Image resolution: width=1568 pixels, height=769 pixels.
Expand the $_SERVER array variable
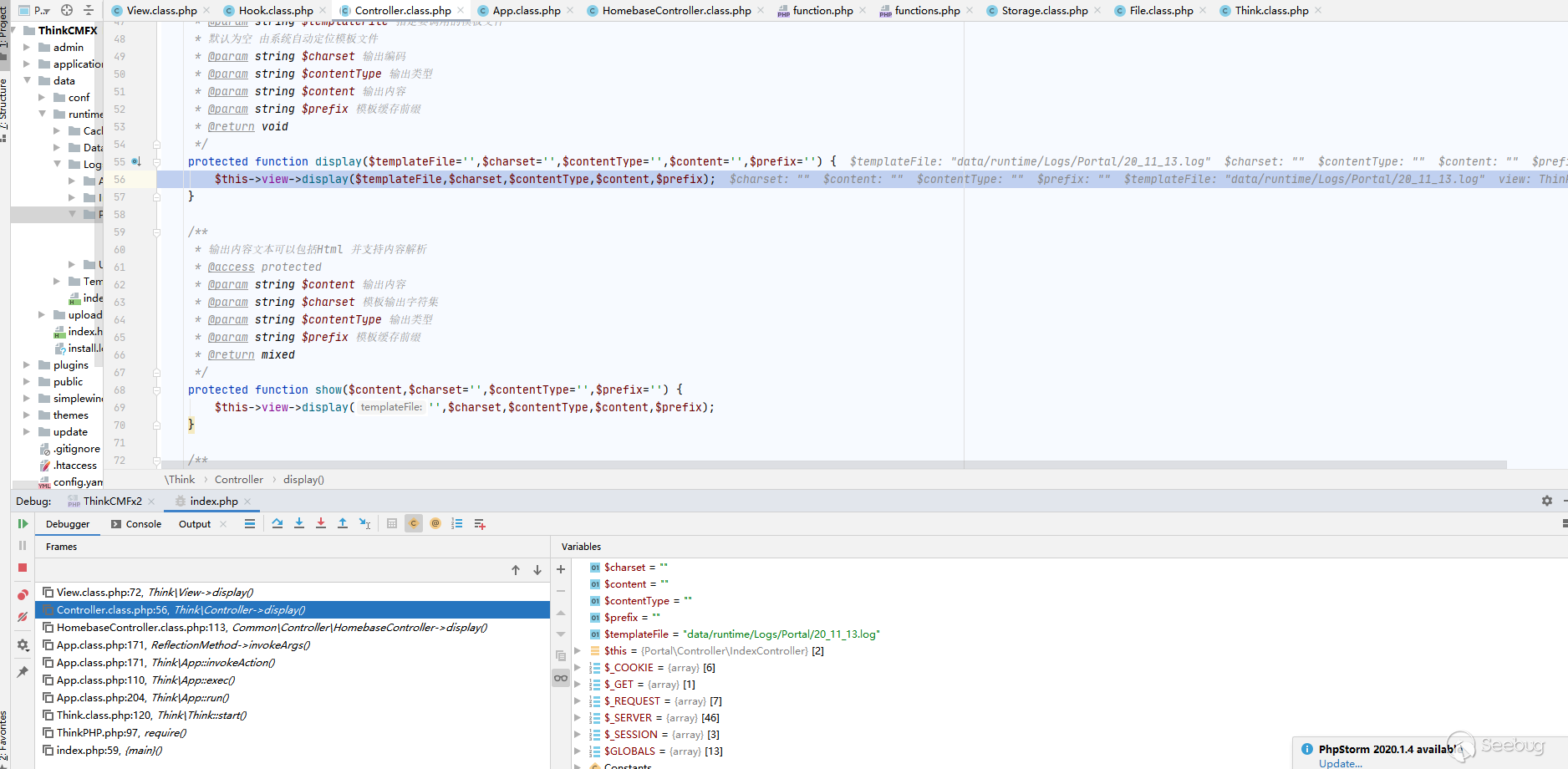pyautogui.click(x=577, y=718)
